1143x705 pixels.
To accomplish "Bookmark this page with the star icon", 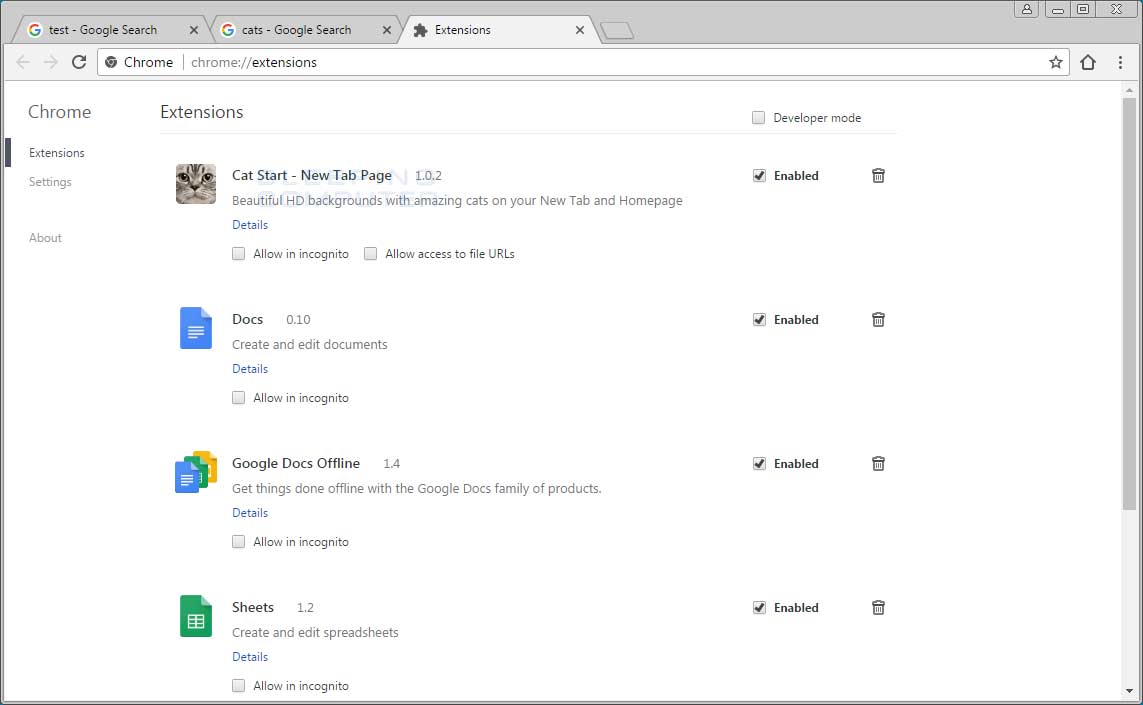I will 1056,63.
